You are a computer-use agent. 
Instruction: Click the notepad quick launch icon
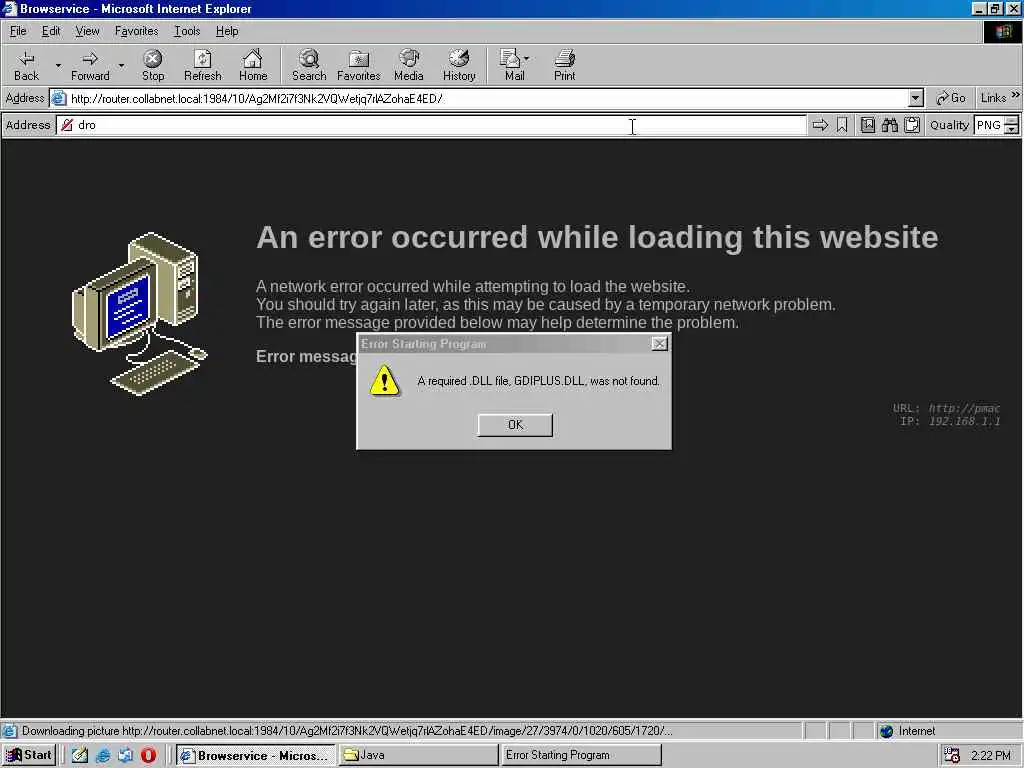click(80, 756)
